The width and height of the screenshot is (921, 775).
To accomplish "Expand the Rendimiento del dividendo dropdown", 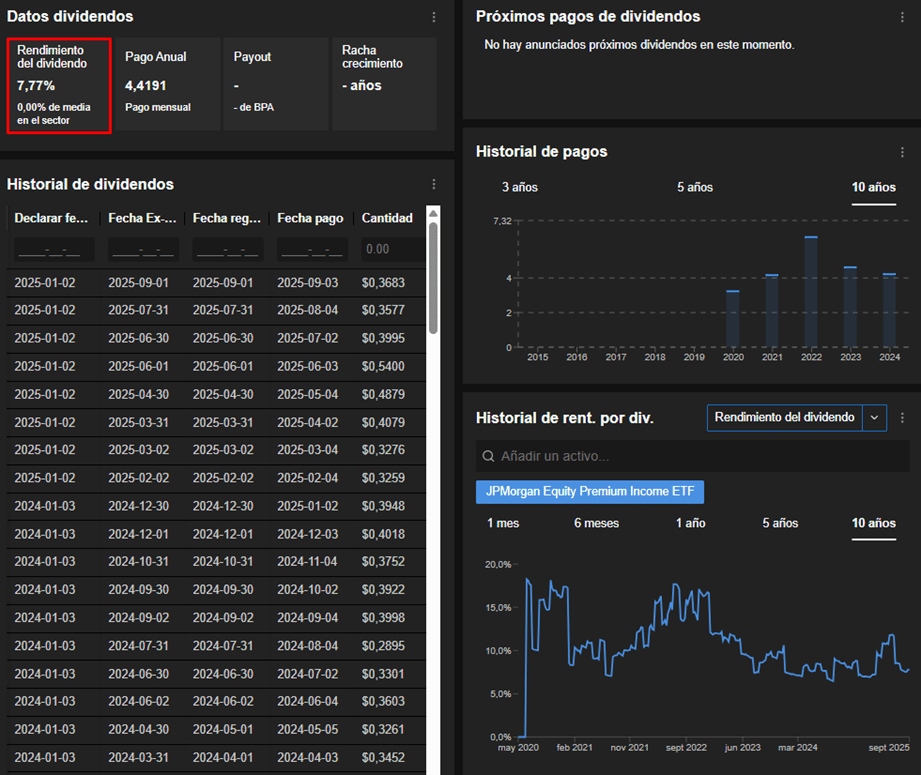I will (785, 417).
